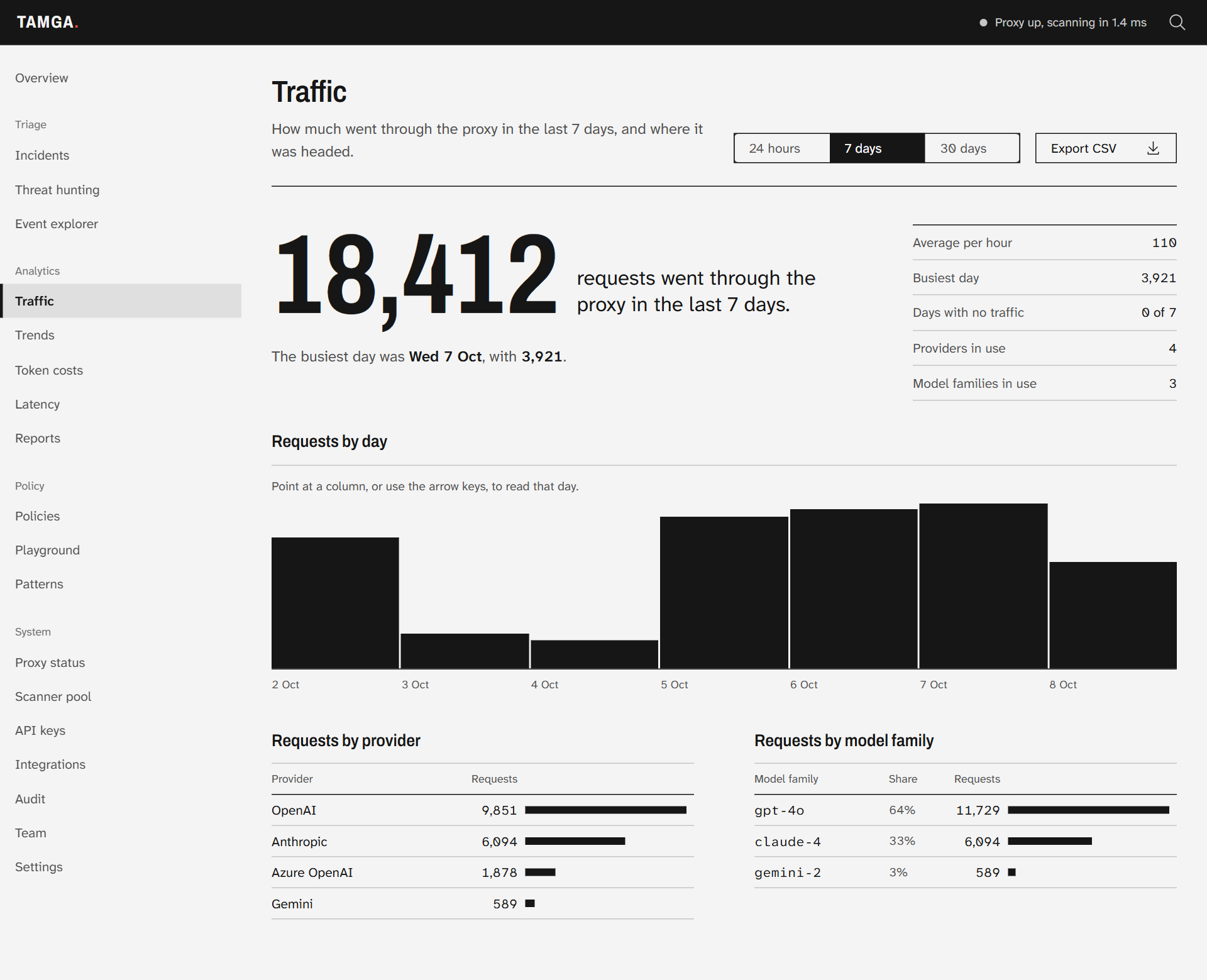Viewport: 1207px width, 980px height.
Task: Go to Policies
Action: point(121,516)
